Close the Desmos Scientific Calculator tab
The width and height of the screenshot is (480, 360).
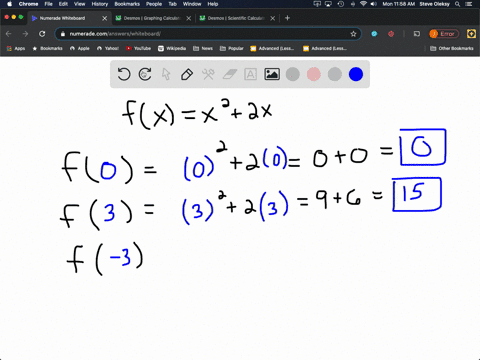click(273, 18)
